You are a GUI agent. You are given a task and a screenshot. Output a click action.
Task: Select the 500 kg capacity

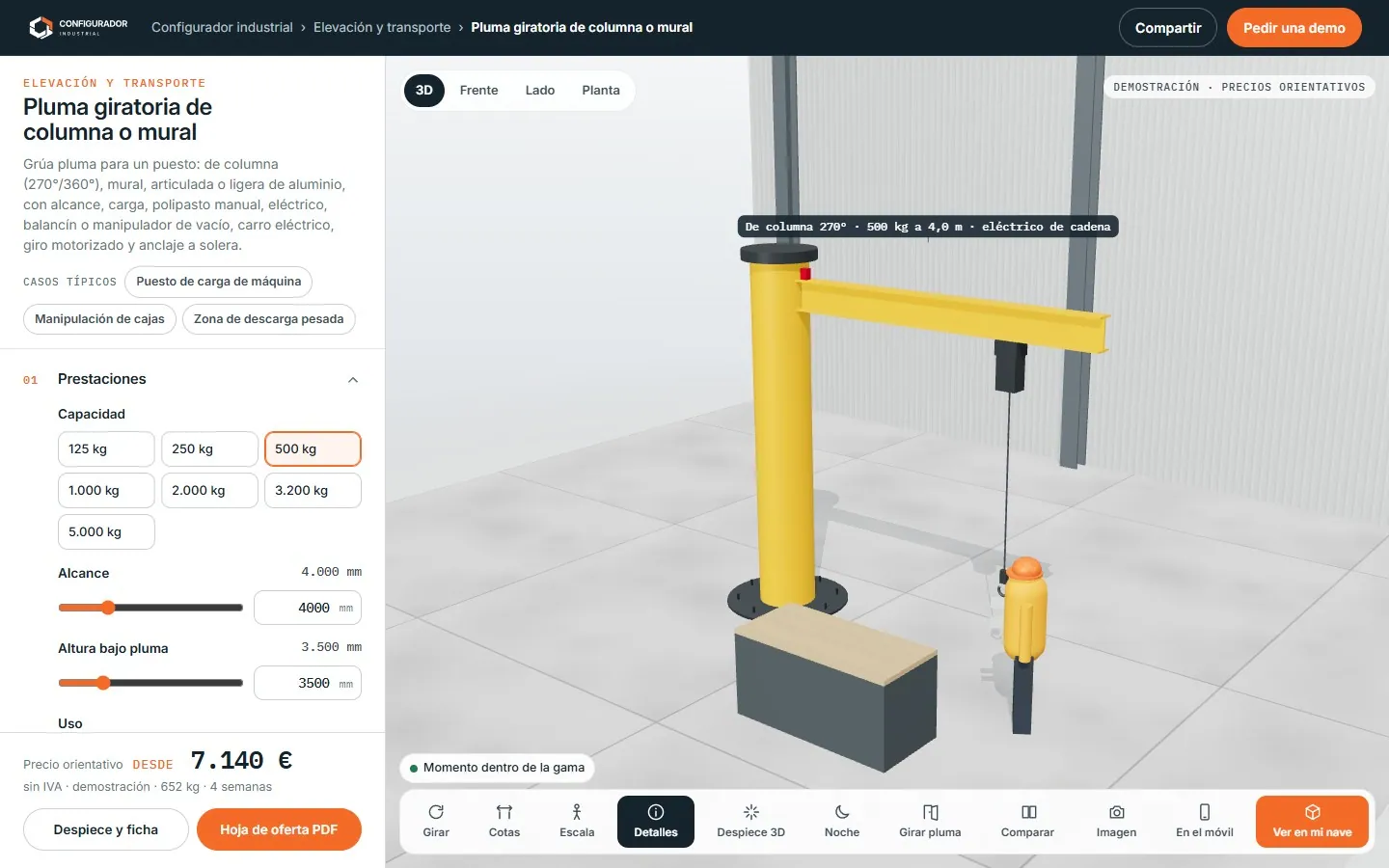[x=313, y=449]
